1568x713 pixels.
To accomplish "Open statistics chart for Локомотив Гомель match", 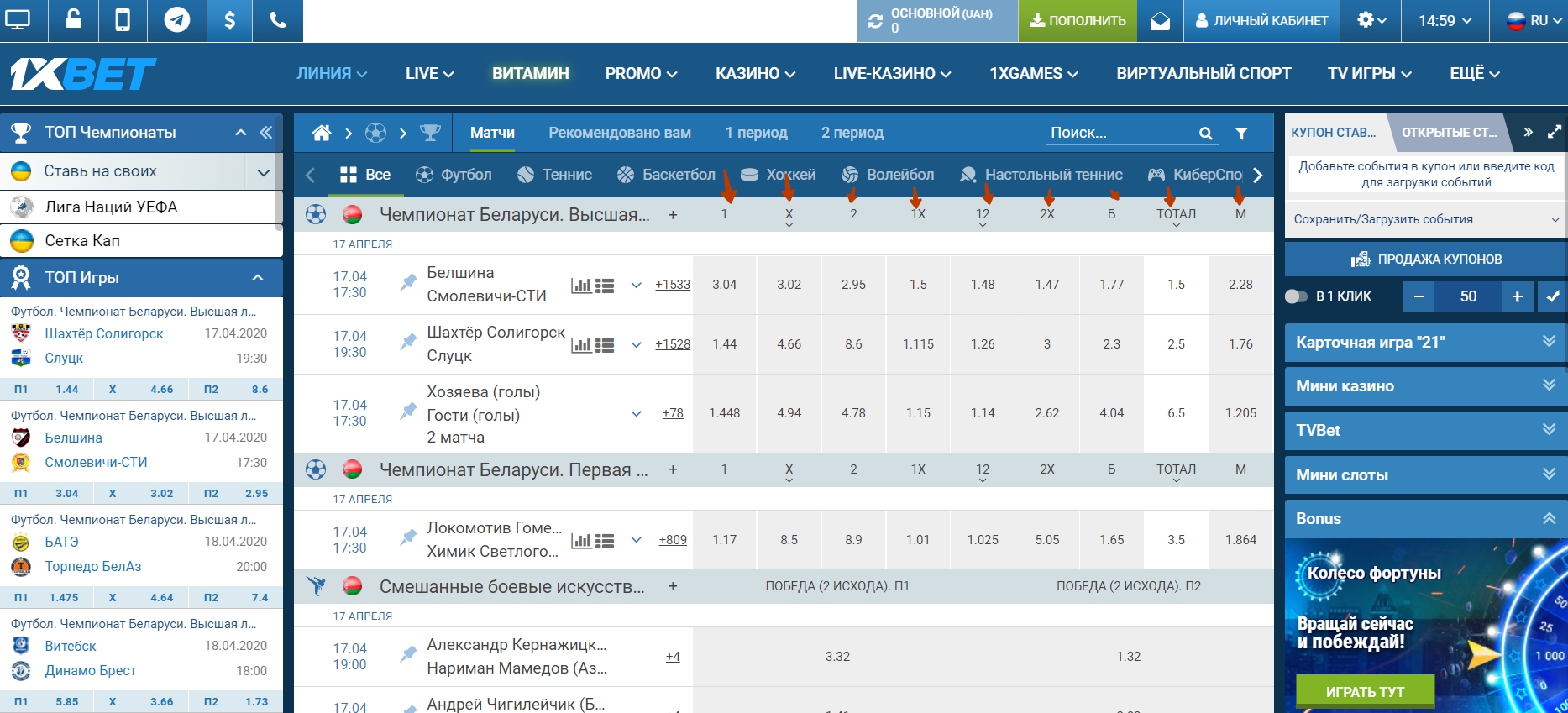I will [x=581, y=541].
